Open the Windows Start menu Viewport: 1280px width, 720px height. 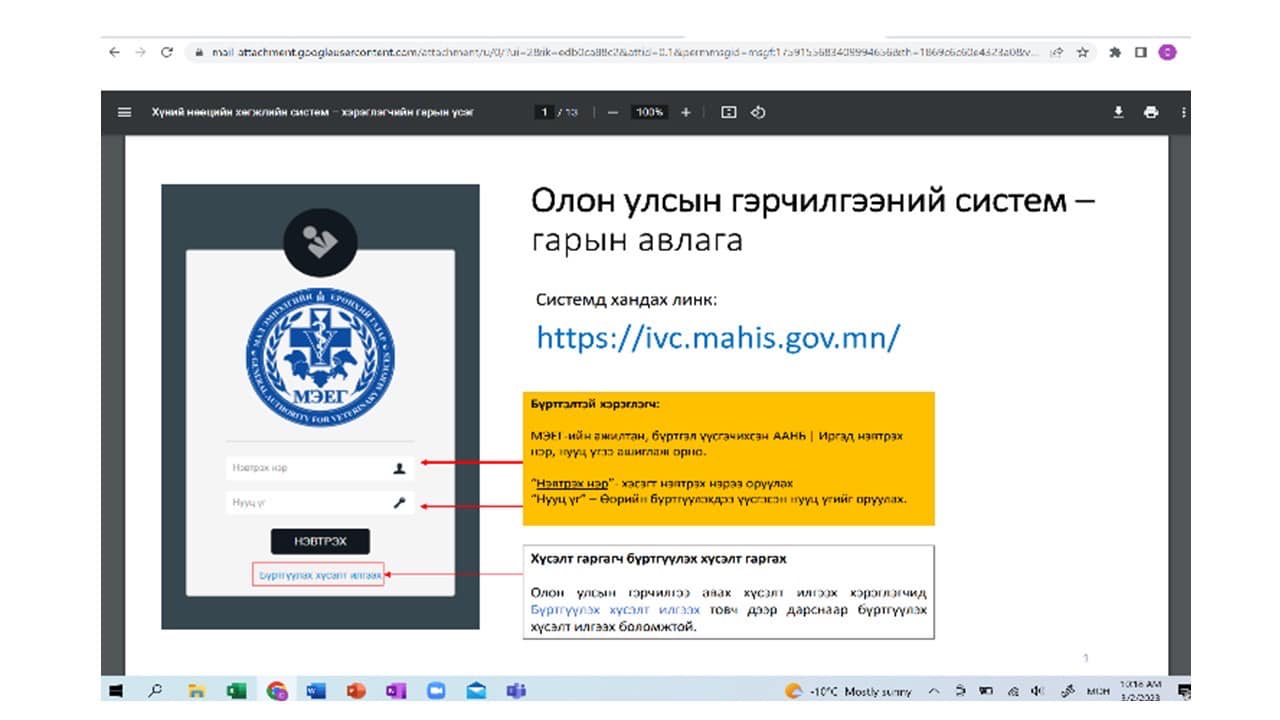tap(115, 690)
